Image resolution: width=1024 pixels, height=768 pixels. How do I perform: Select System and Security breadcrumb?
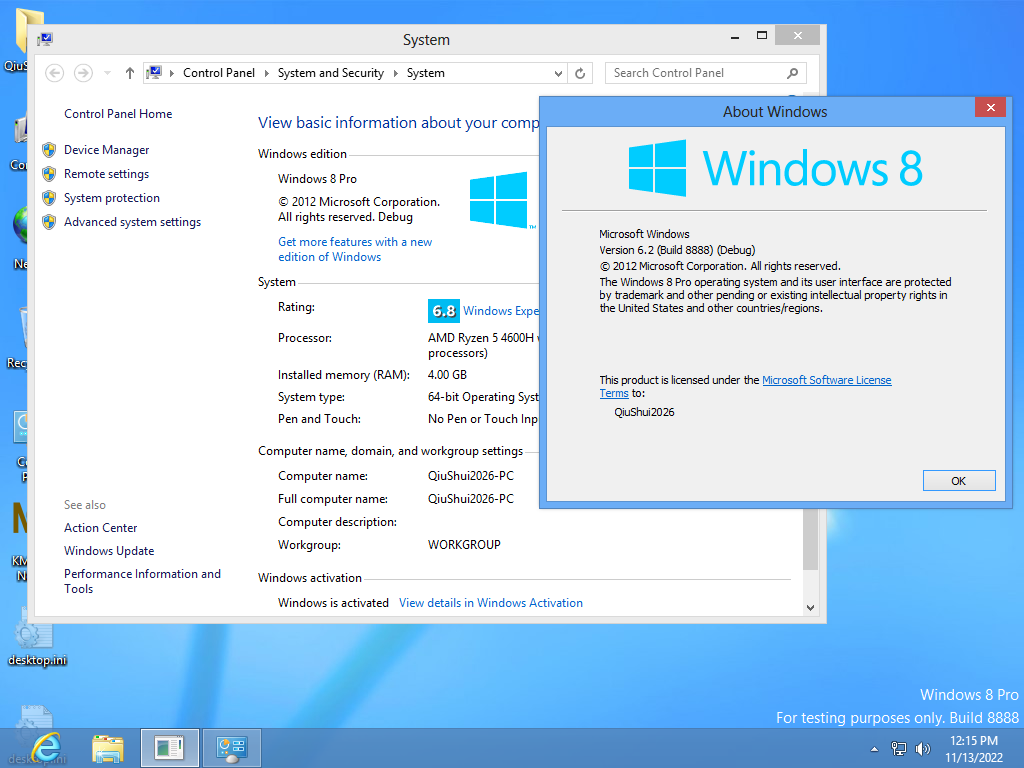tap(330, 73)
